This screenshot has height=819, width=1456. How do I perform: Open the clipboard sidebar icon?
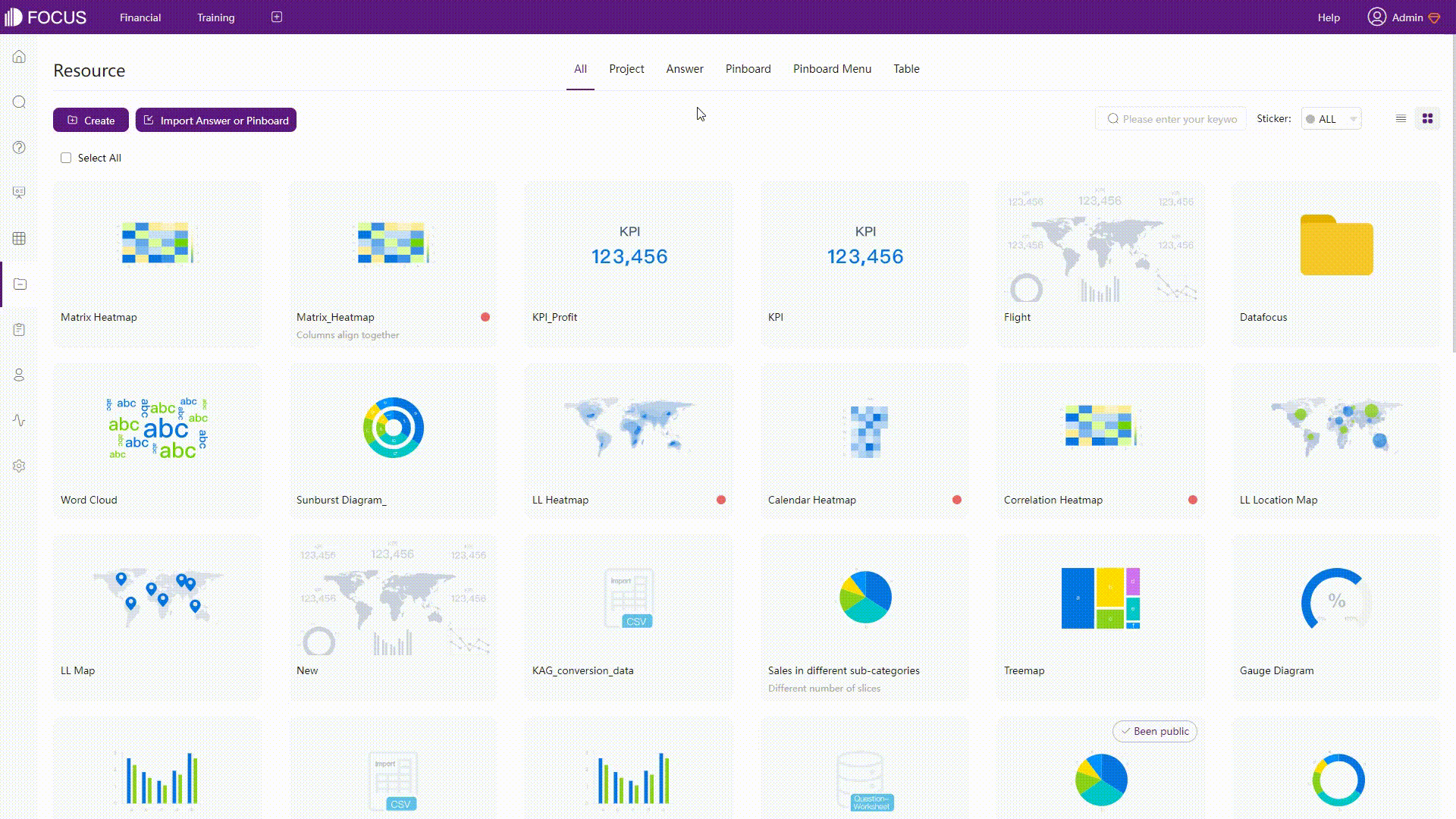19,329
